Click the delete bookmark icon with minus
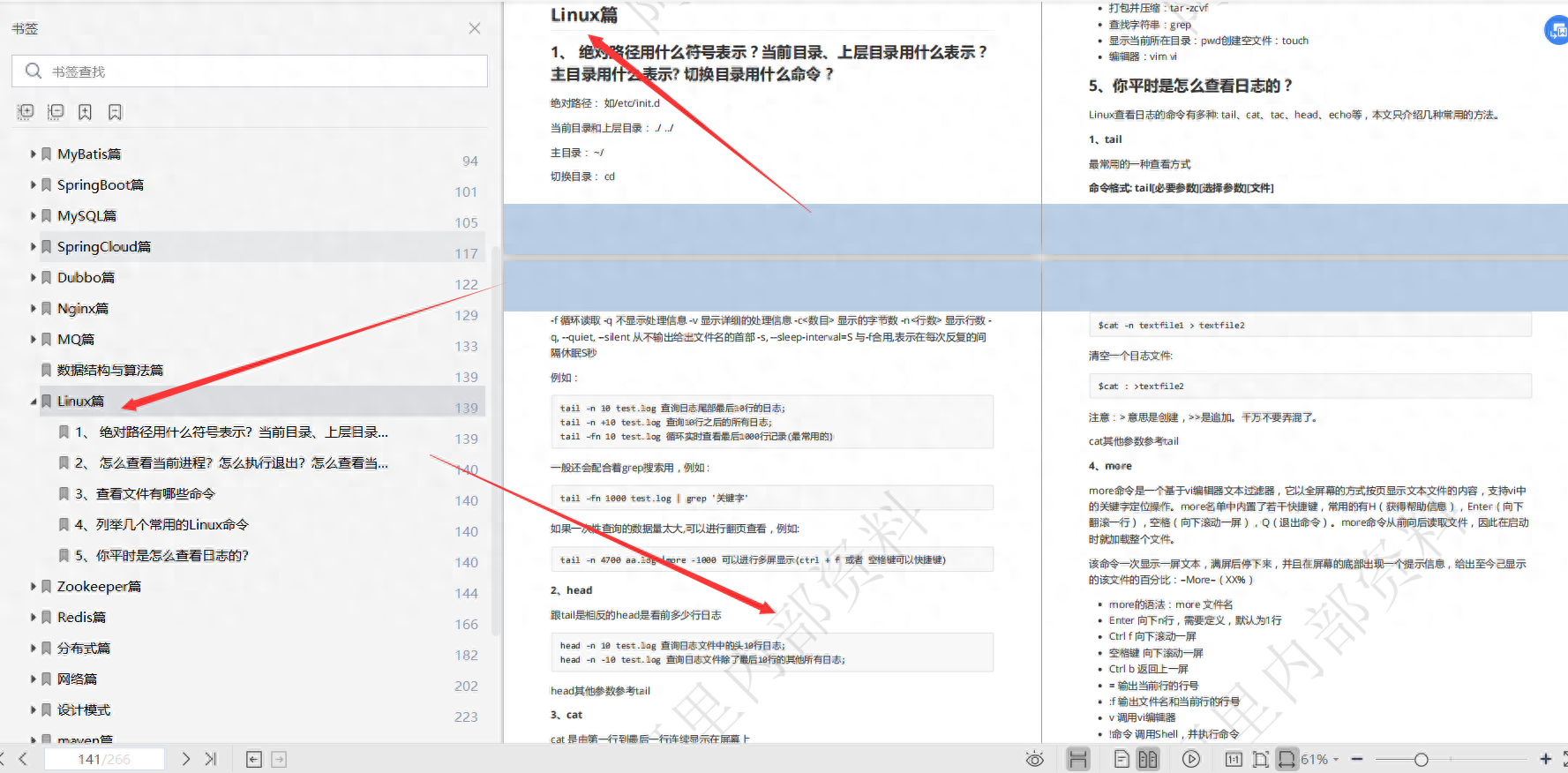1568x773 pixels. (x=115, y=112)
